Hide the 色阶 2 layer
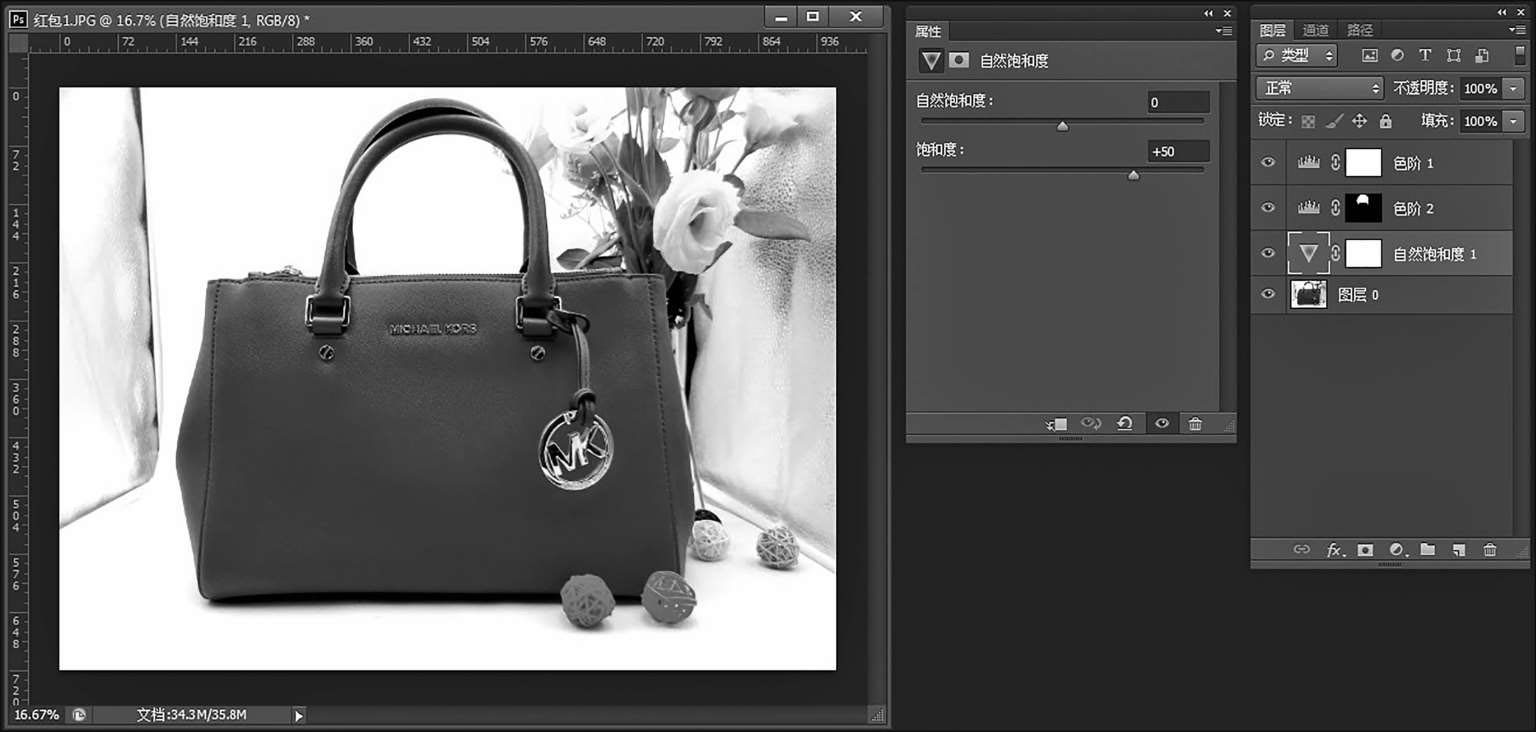Screen dimensions: 1536x732 pos(1269,207)
